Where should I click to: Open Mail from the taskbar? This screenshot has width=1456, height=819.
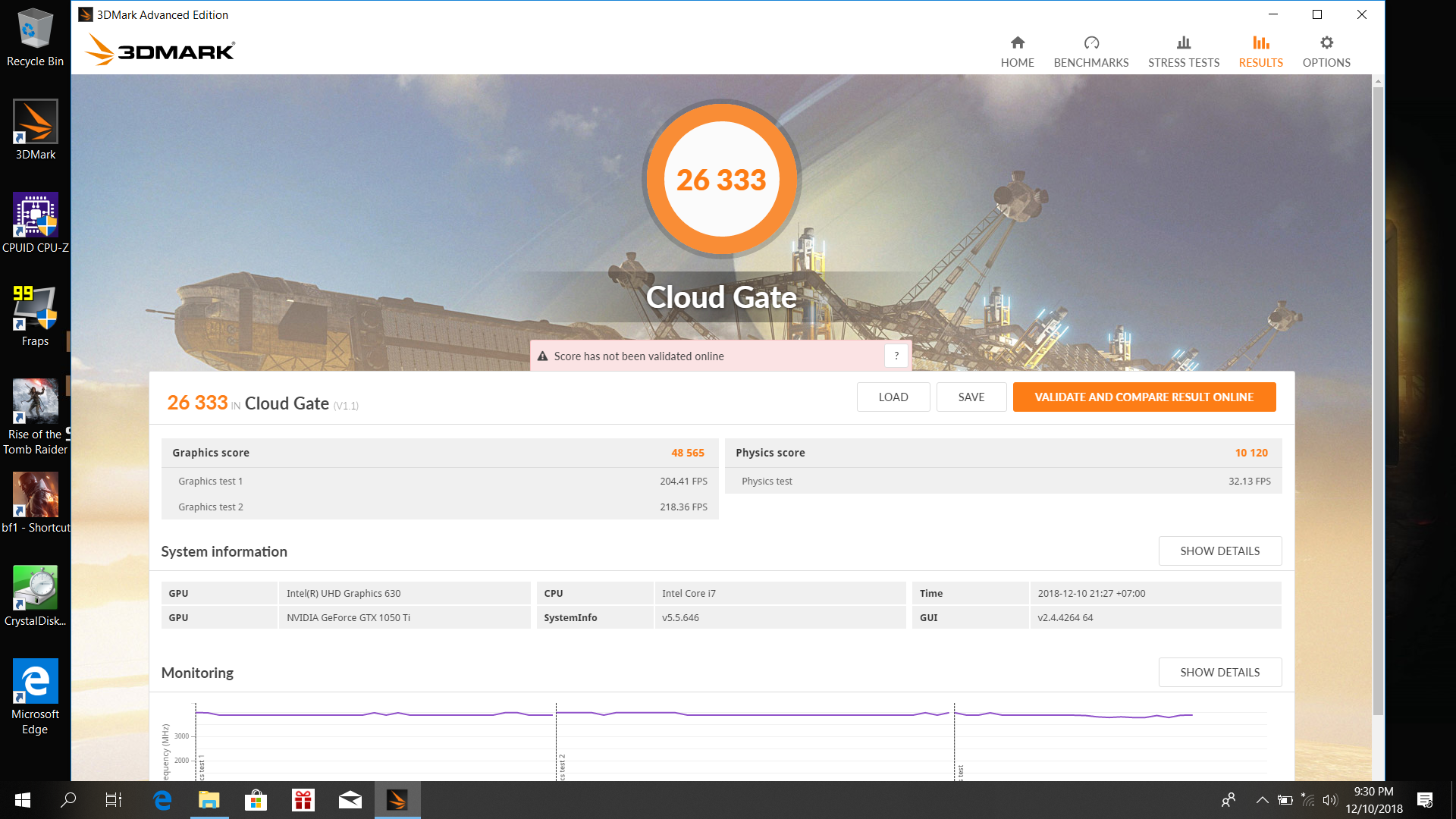pyautogui.click(x=350, y=800)
